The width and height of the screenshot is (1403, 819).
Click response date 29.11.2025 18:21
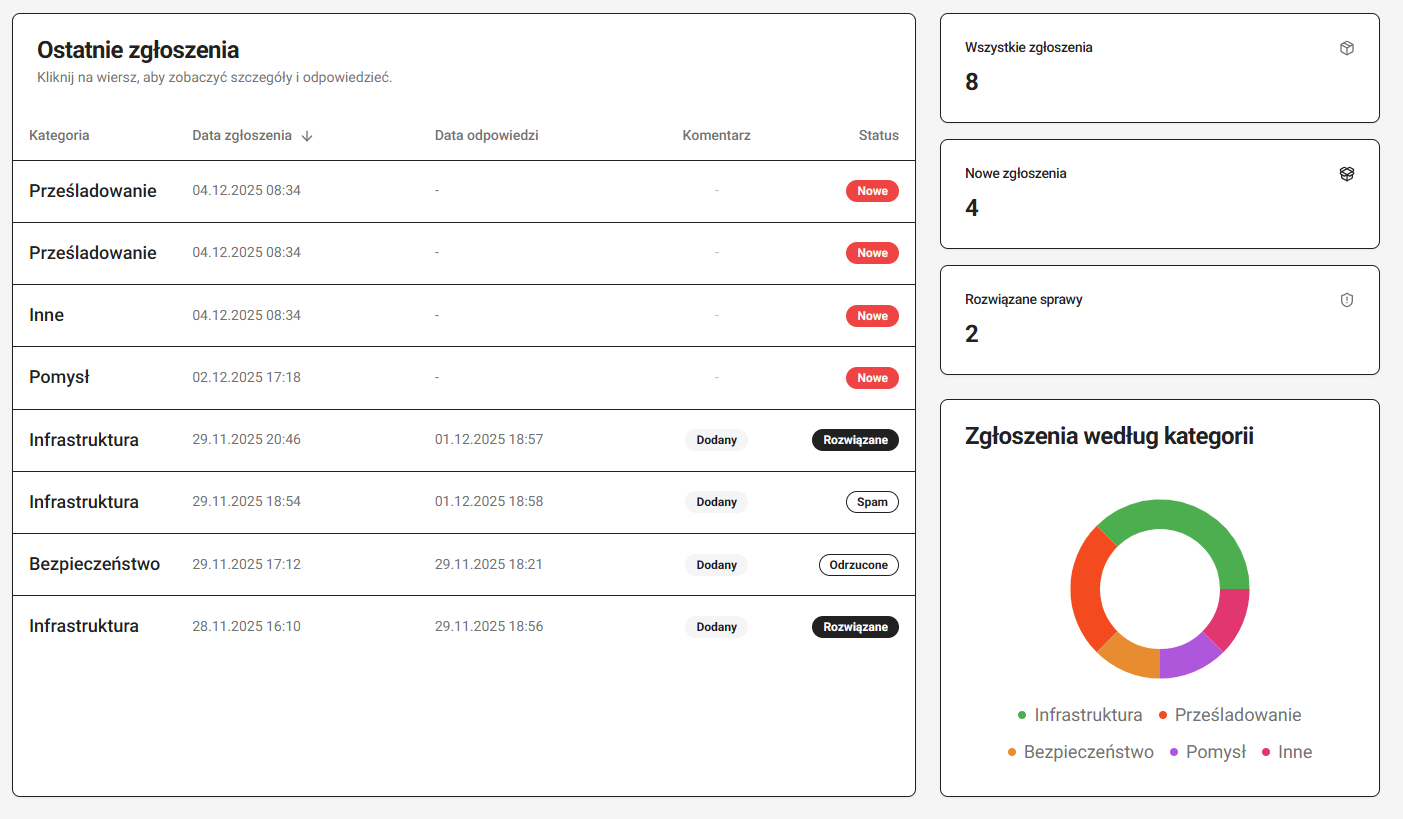coord(489,565)
